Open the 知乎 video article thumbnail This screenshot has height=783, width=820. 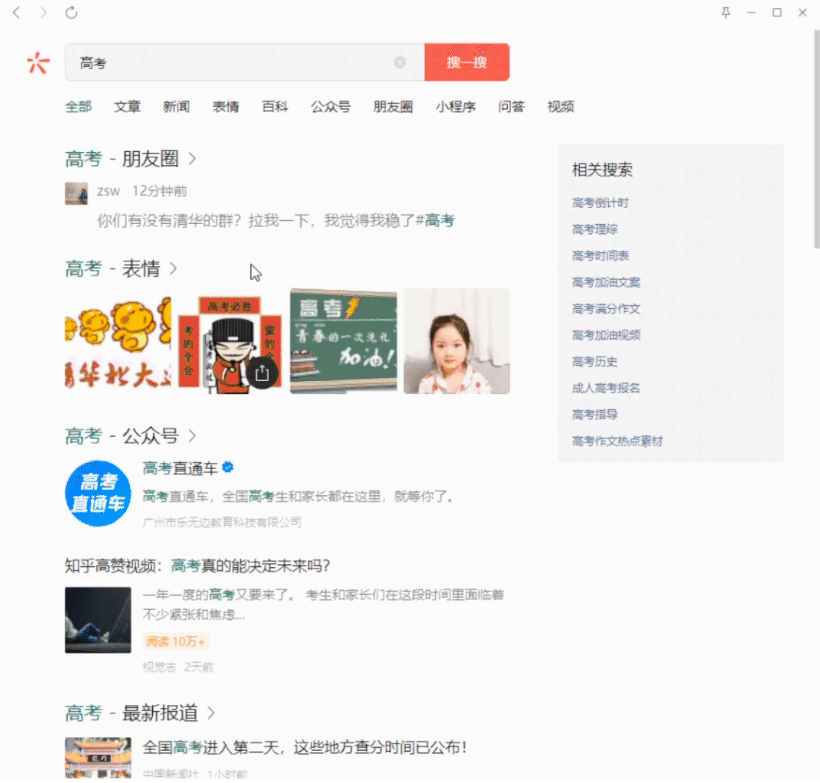point(98,620)
